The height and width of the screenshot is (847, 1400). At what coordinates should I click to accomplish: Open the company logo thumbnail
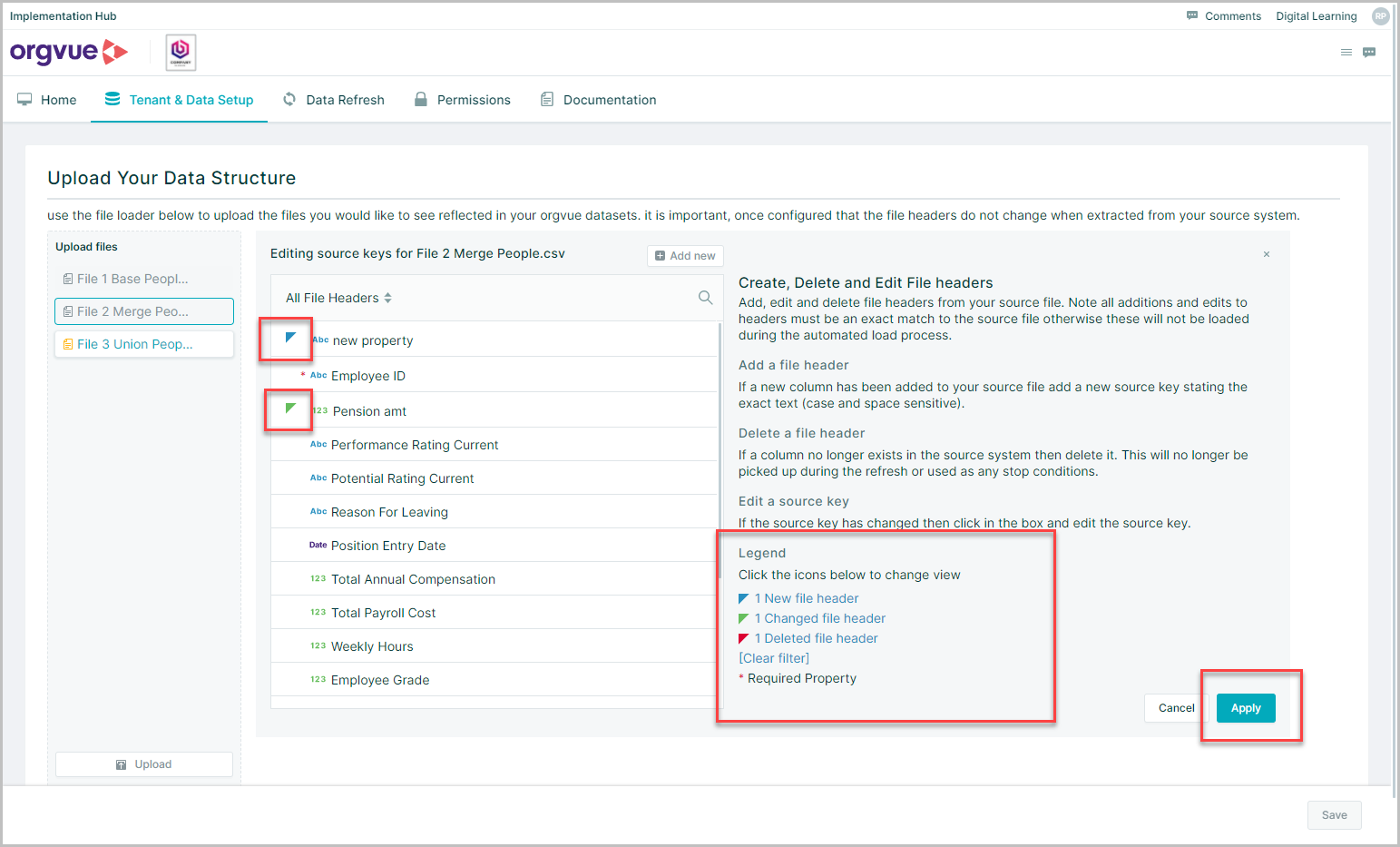[181, 53]
